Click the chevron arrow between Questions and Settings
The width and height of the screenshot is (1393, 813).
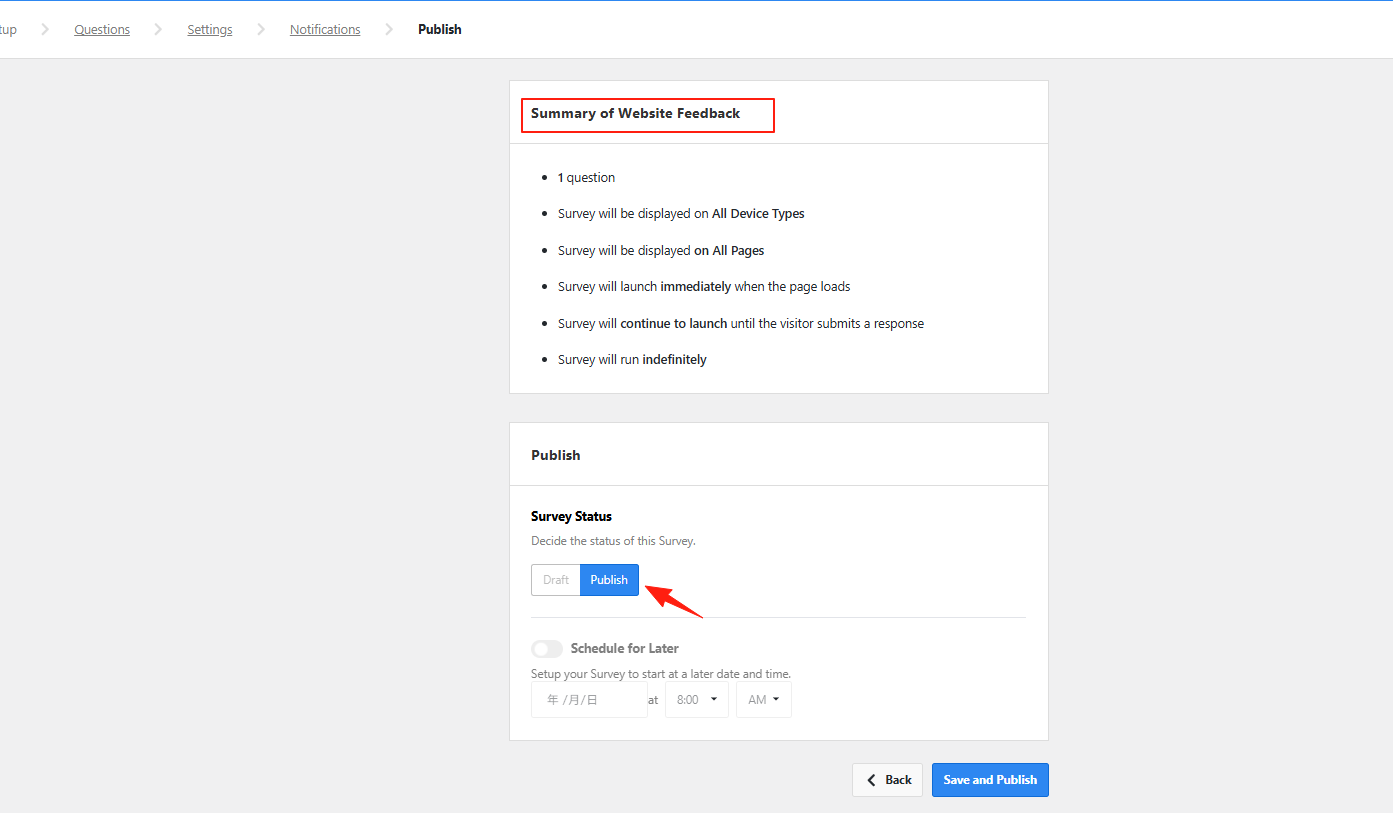[158, 30]
